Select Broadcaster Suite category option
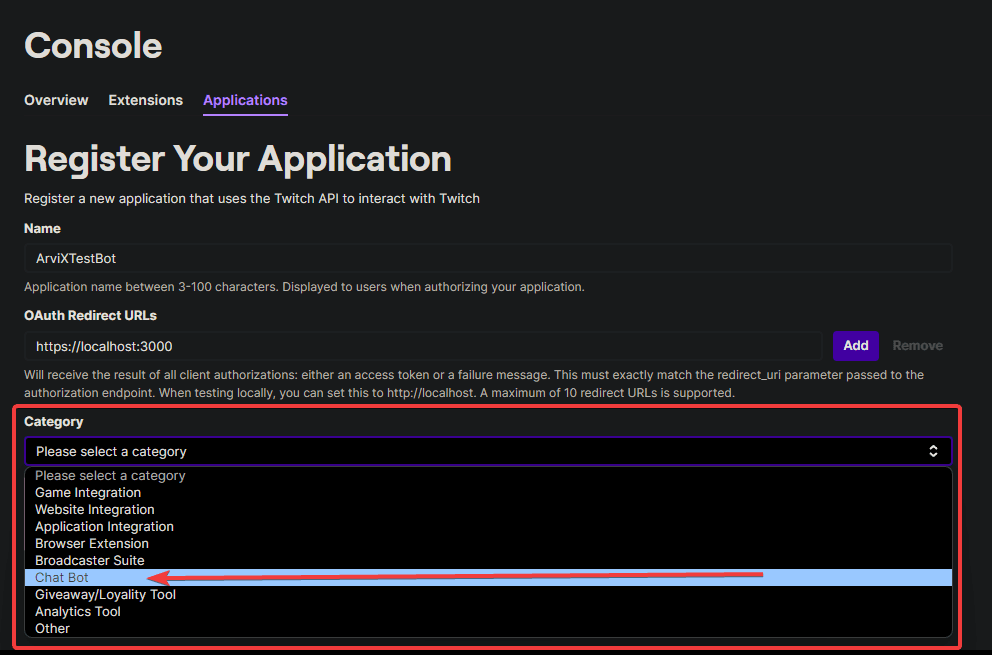 (x=488, y=561)
